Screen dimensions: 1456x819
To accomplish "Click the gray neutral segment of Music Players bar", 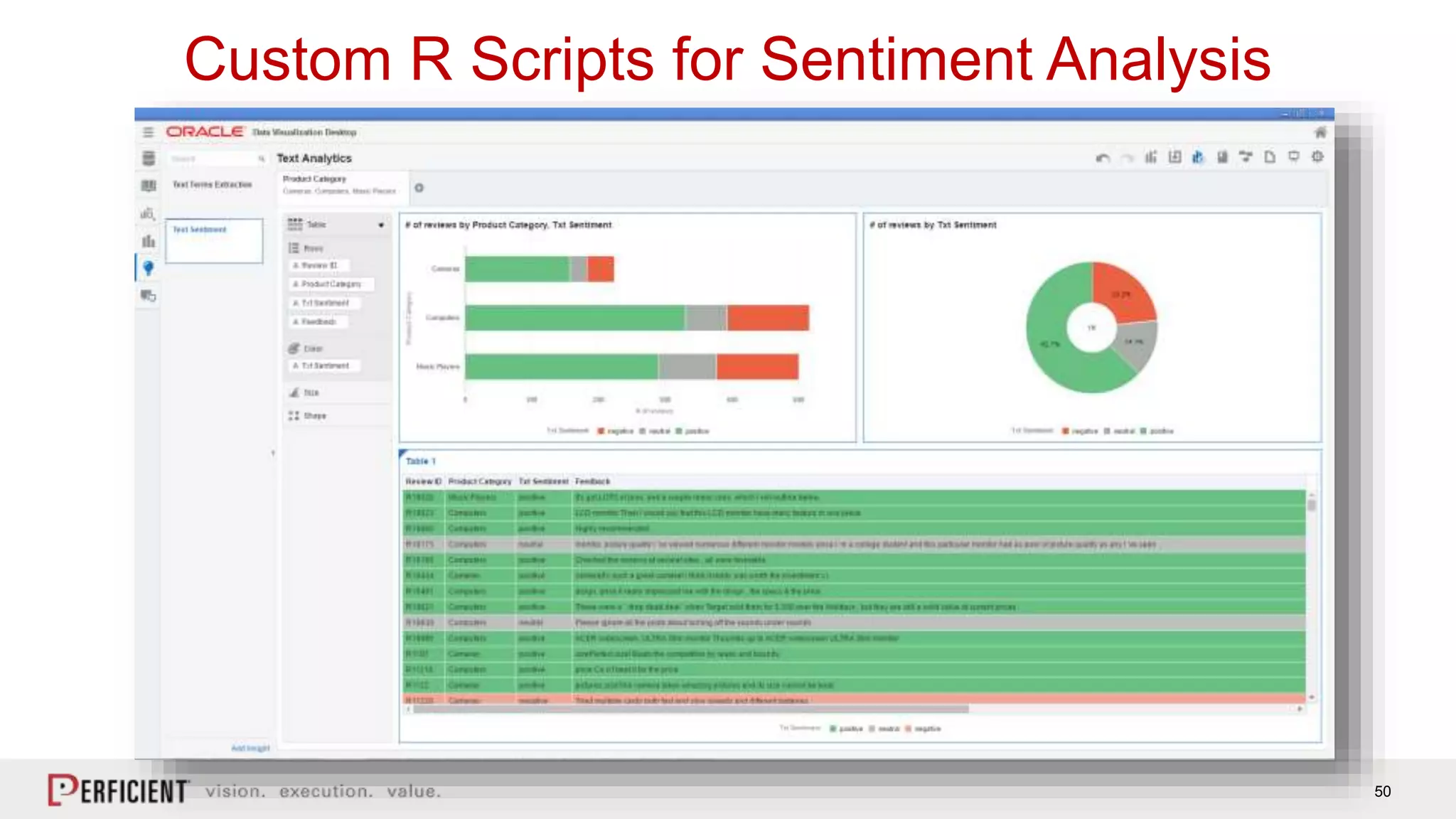I will click(687, 367).
